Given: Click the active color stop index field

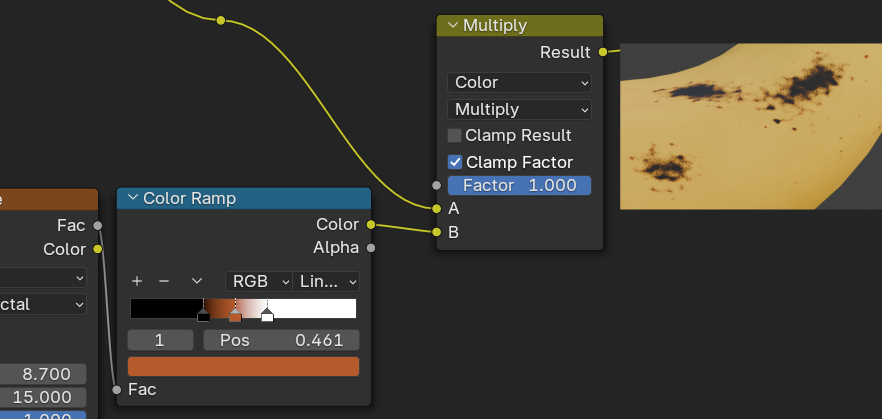Looking at the screenshot, I should 160,340.
